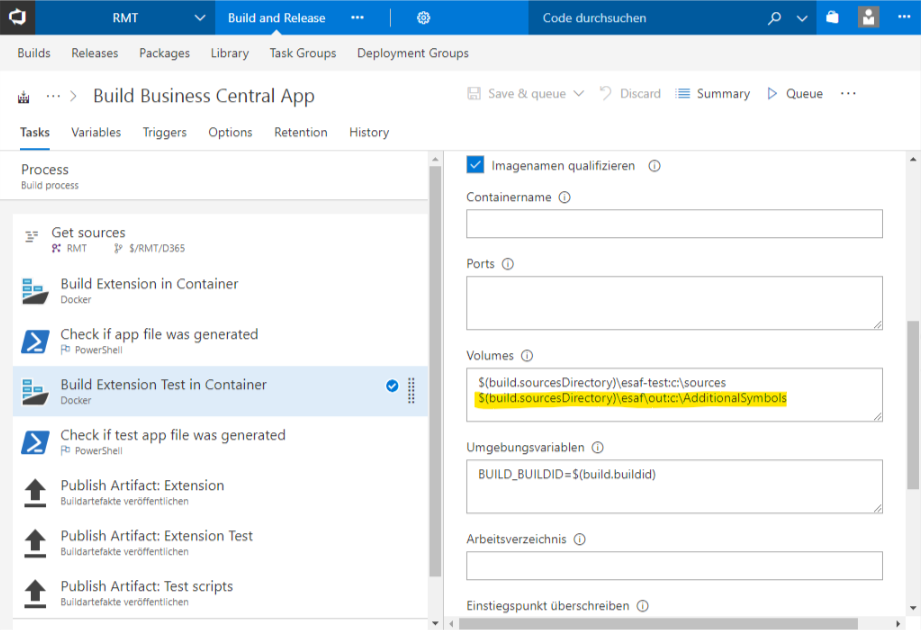The image size is (921, 630).
Task: Toggle the selected check mark on Build Extension Test
Action: (x=392, y=386)
